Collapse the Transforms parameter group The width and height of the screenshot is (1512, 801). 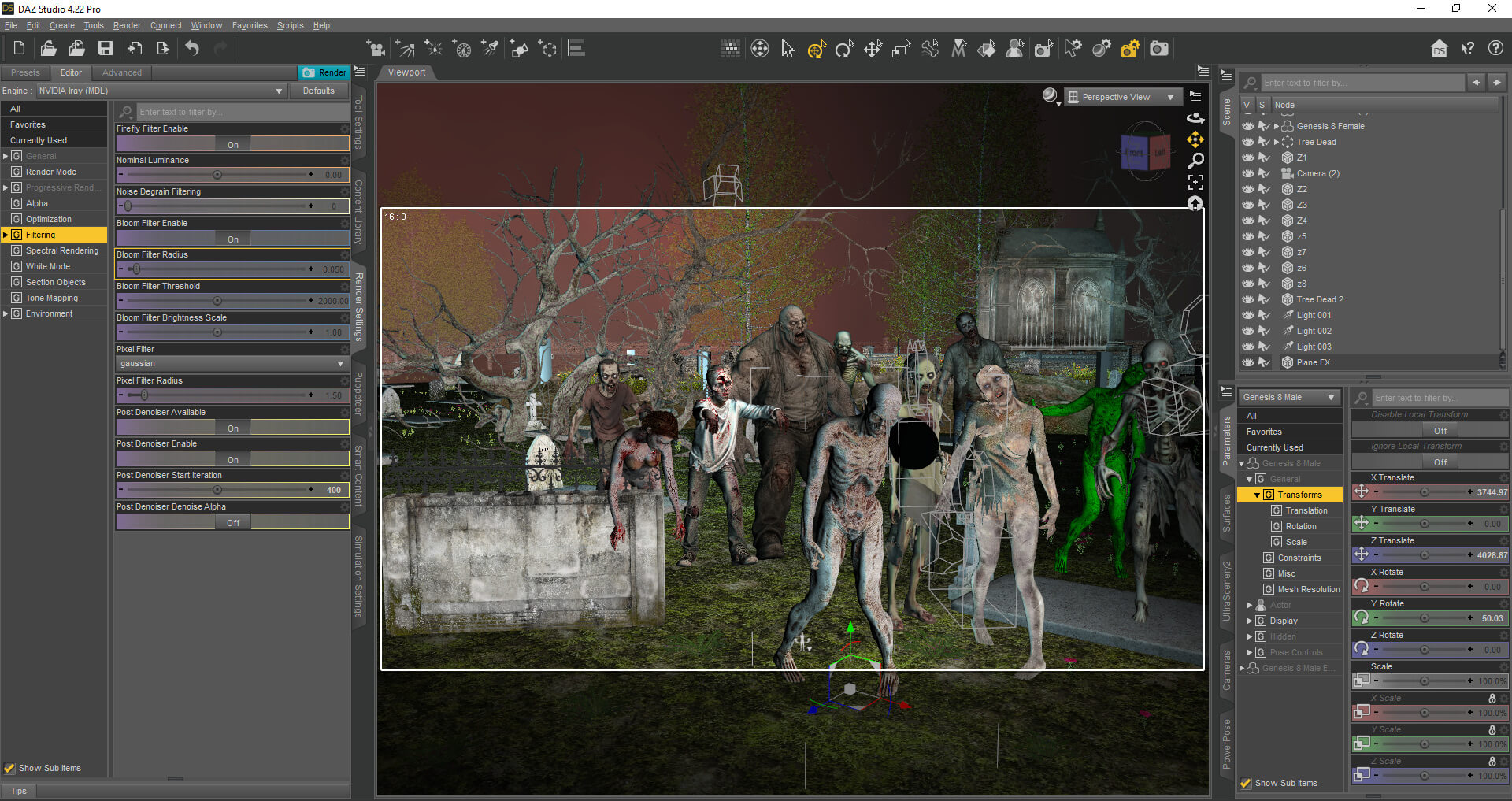click(1257, 495)
